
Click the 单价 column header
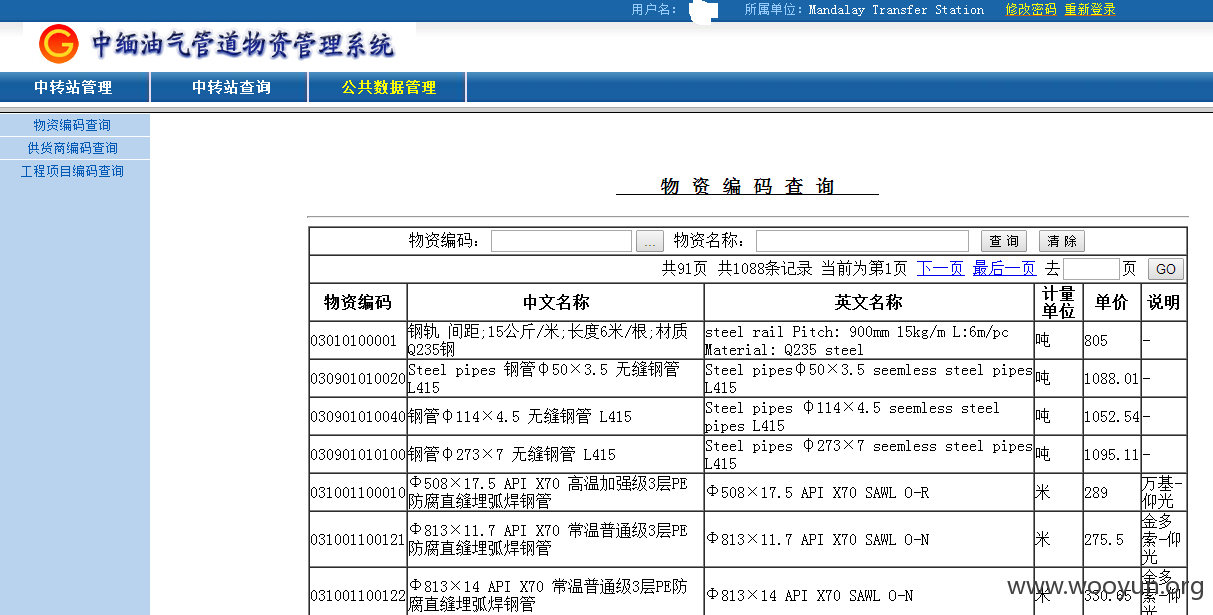coord(1111,302)
